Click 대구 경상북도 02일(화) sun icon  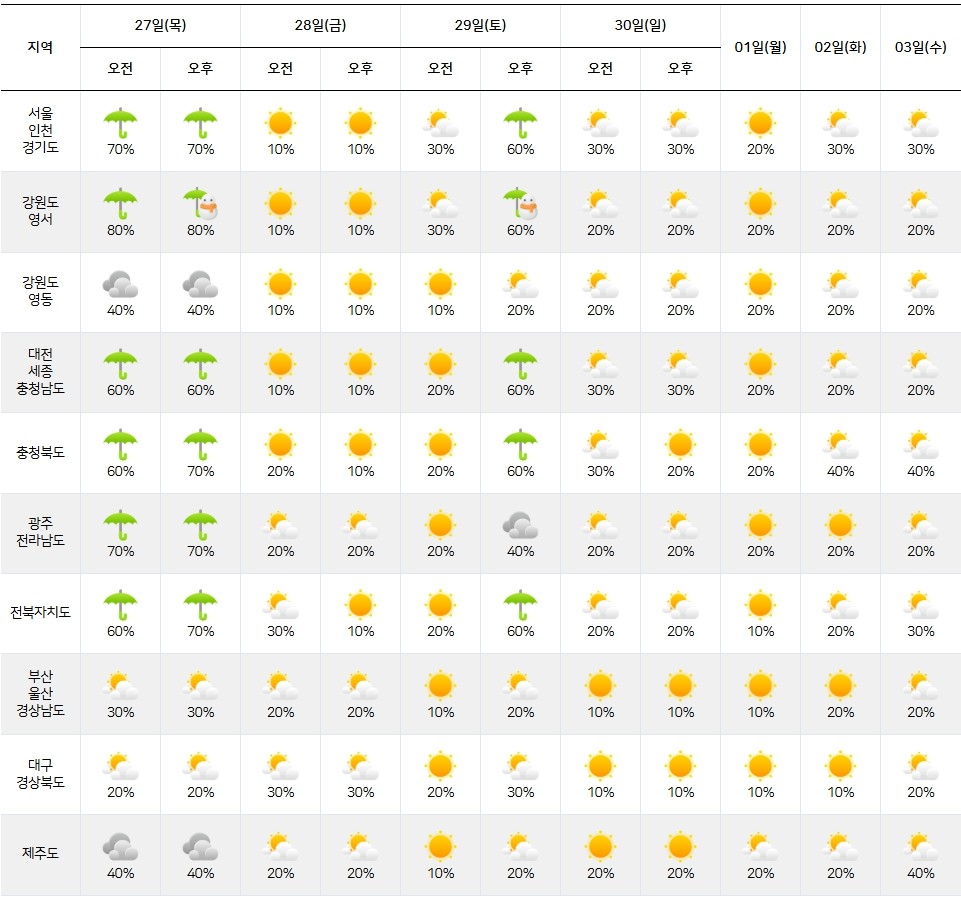(840, 767)
